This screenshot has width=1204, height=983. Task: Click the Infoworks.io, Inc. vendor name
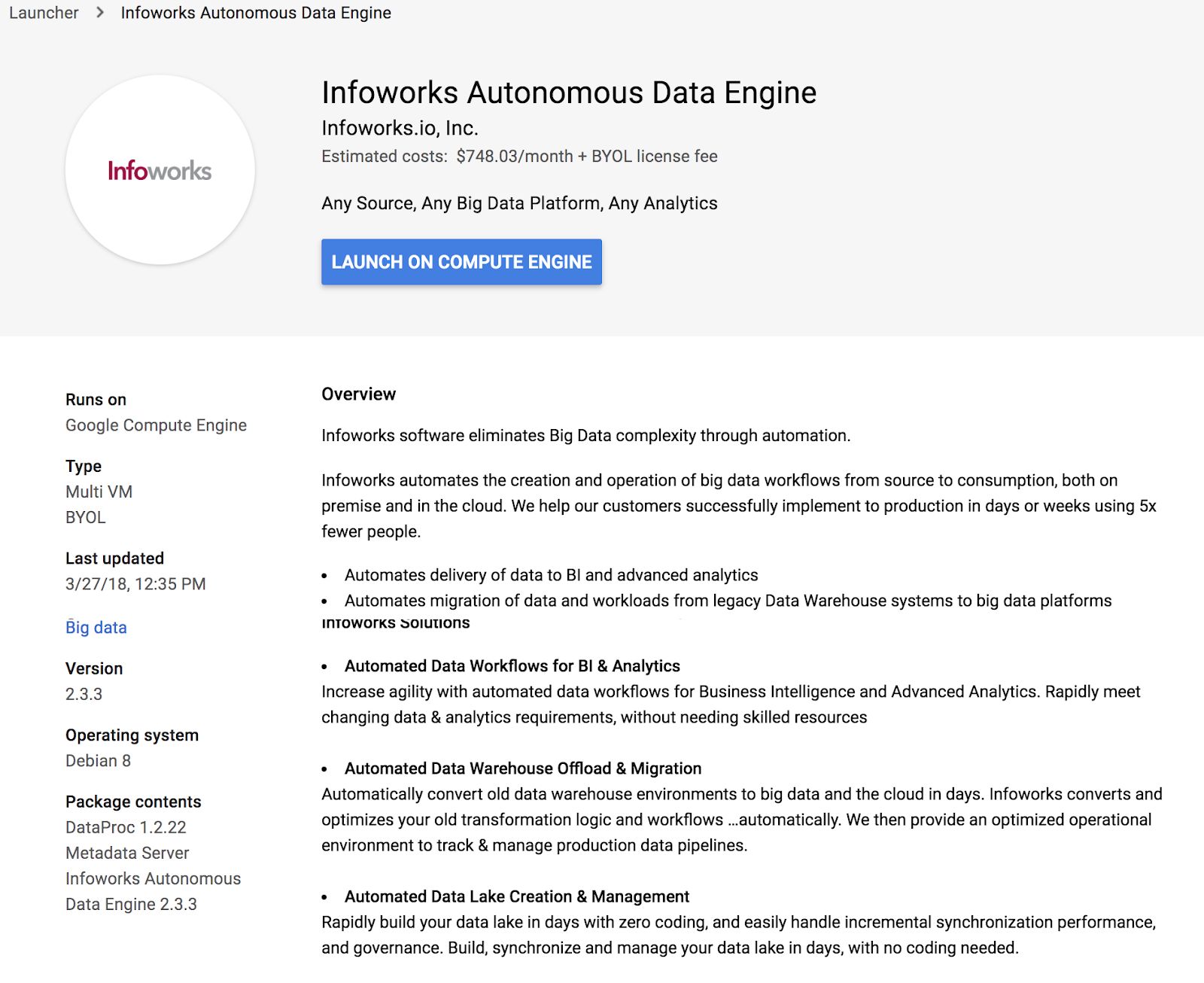tap(400, 128)
